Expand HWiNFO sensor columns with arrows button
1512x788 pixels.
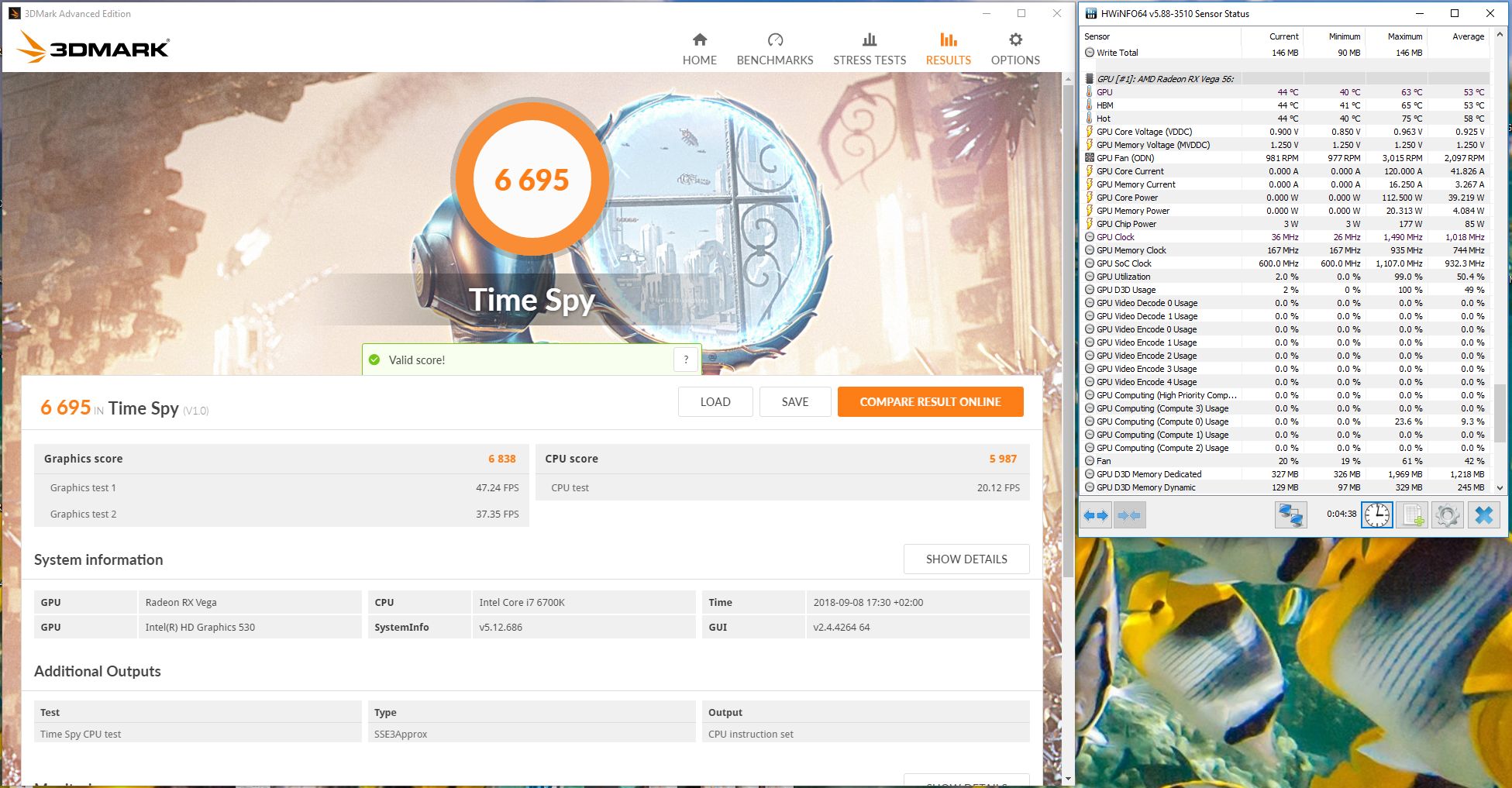coord(1096,515)
